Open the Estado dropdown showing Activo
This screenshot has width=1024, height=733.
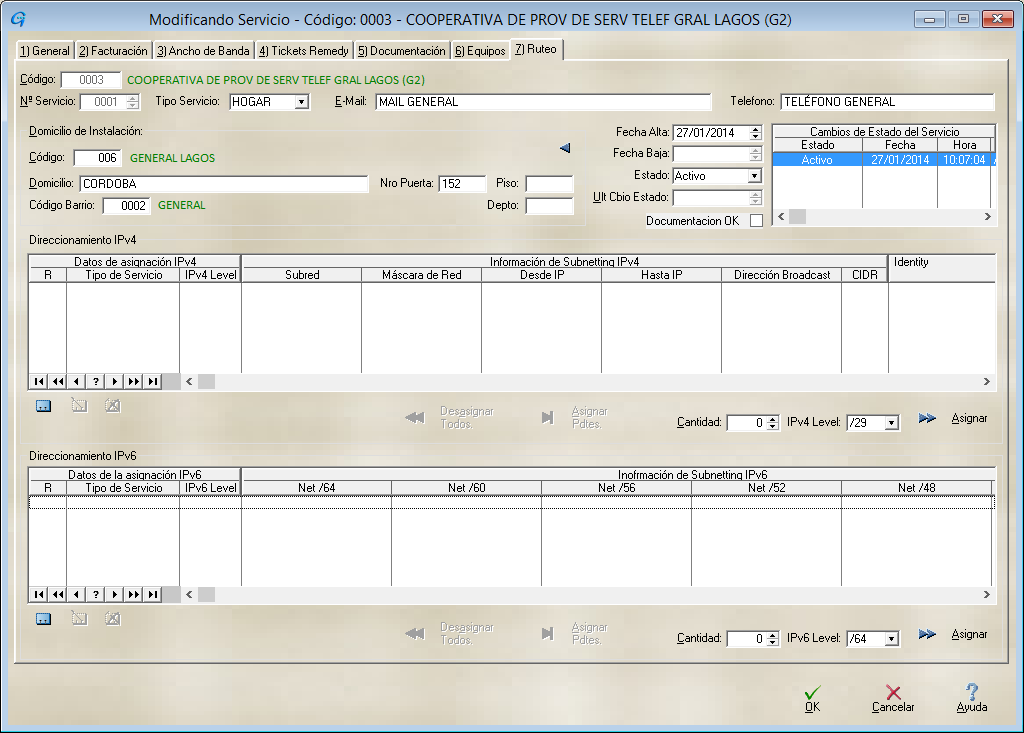[754, 176]
